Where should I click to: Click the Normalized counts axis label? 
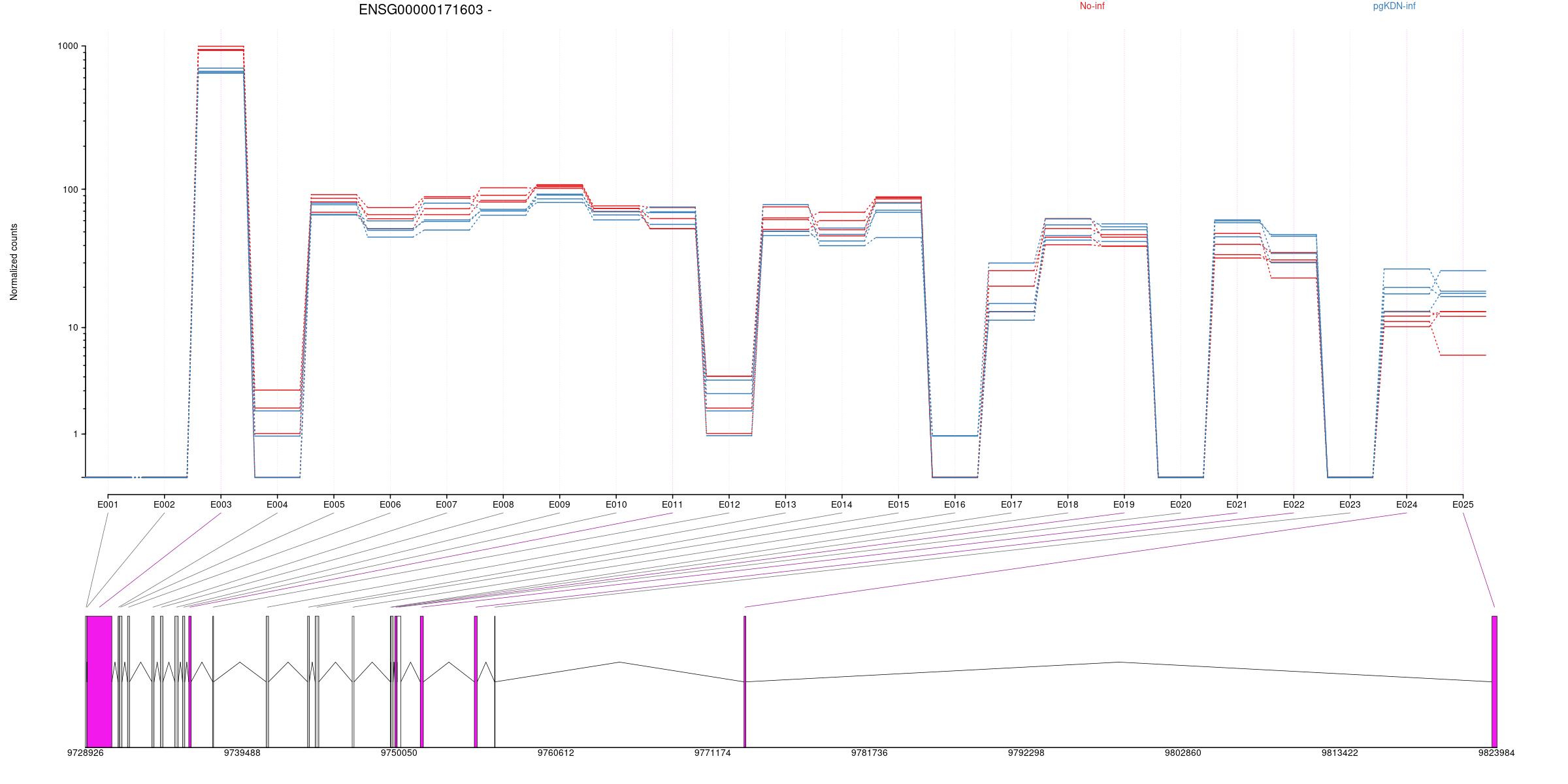tap(14, 262)
